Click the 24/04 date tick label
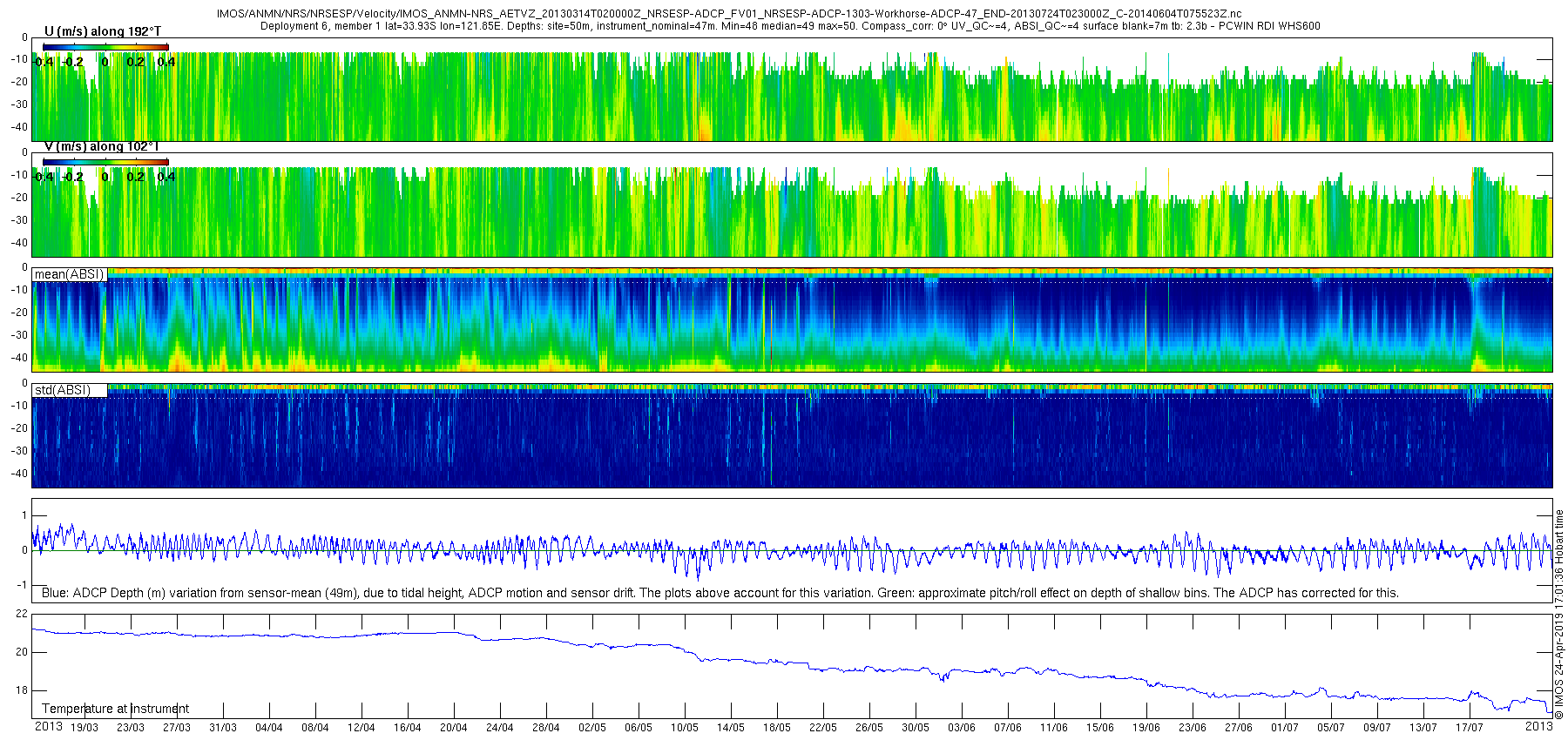This screenshot has width=1568, height=740. coord(500,728)
